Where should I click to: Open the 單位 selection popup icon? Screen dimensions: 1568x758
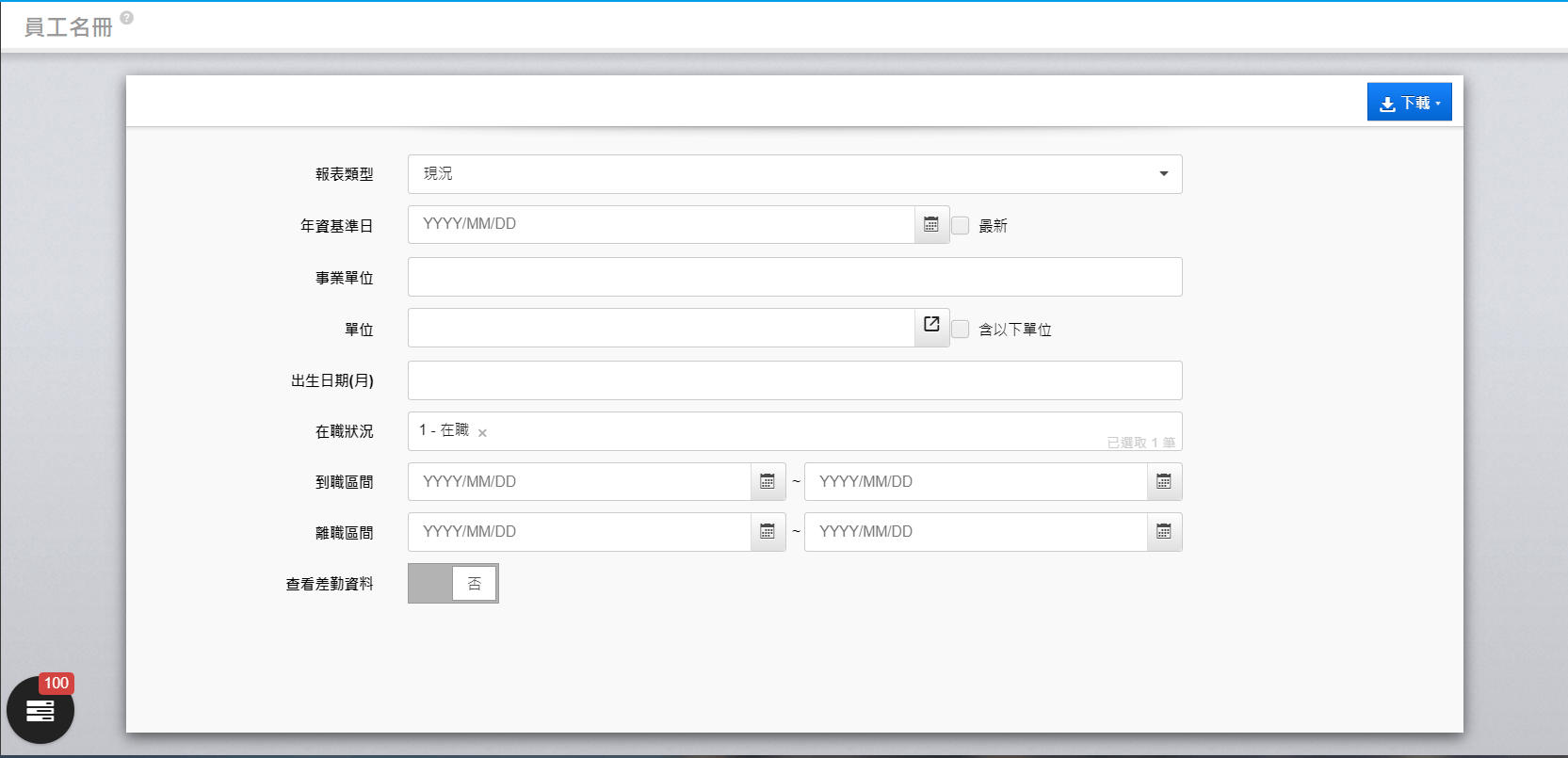[931, 325]
